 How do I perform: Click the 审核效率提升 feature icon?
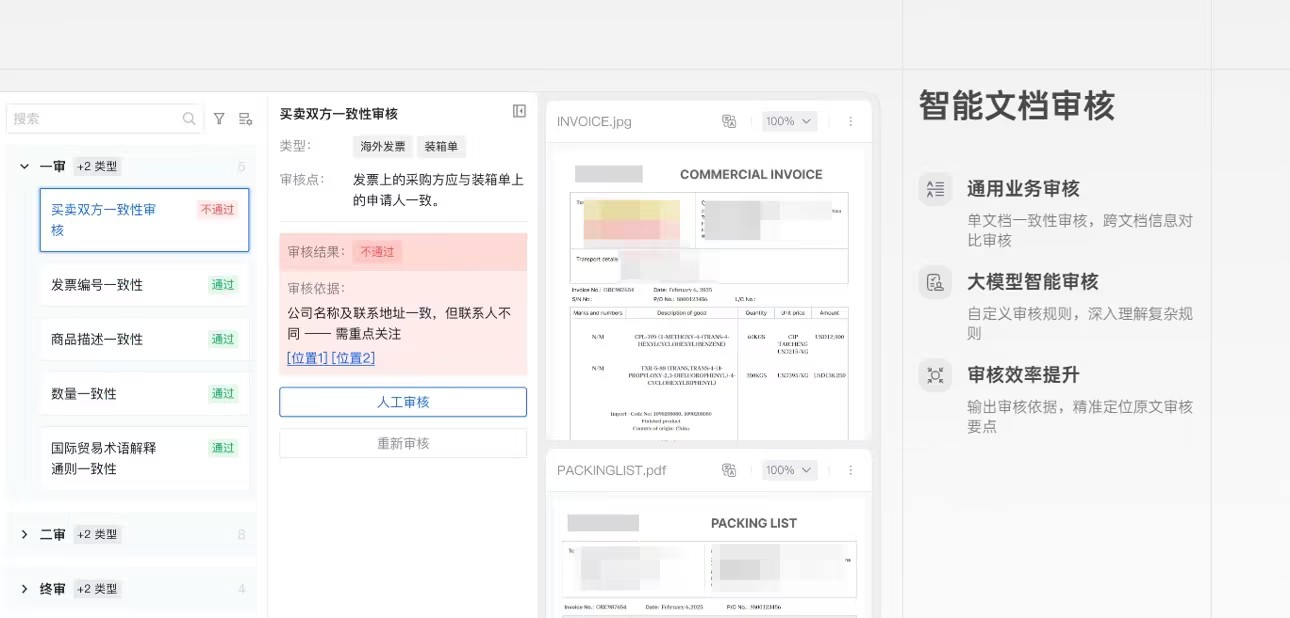(935, 375)
